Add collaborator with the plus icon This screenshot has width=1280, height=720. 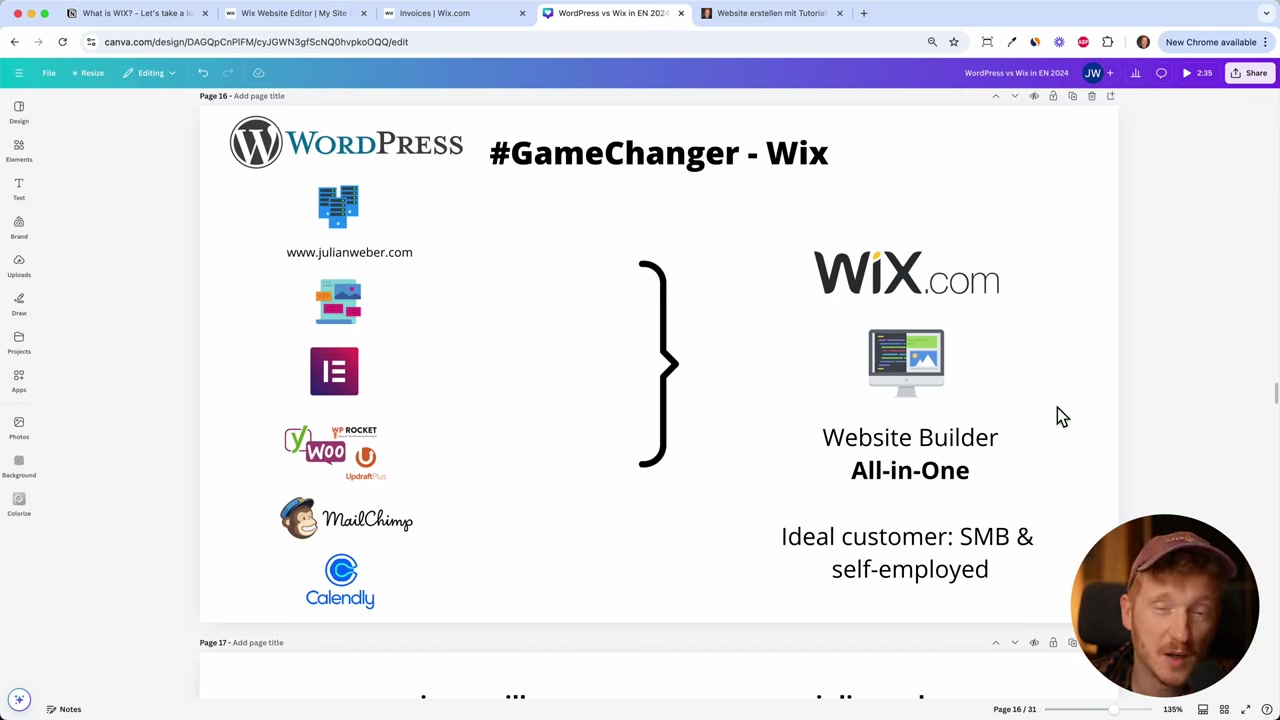pyautogui.click(x=1110, y=73)
